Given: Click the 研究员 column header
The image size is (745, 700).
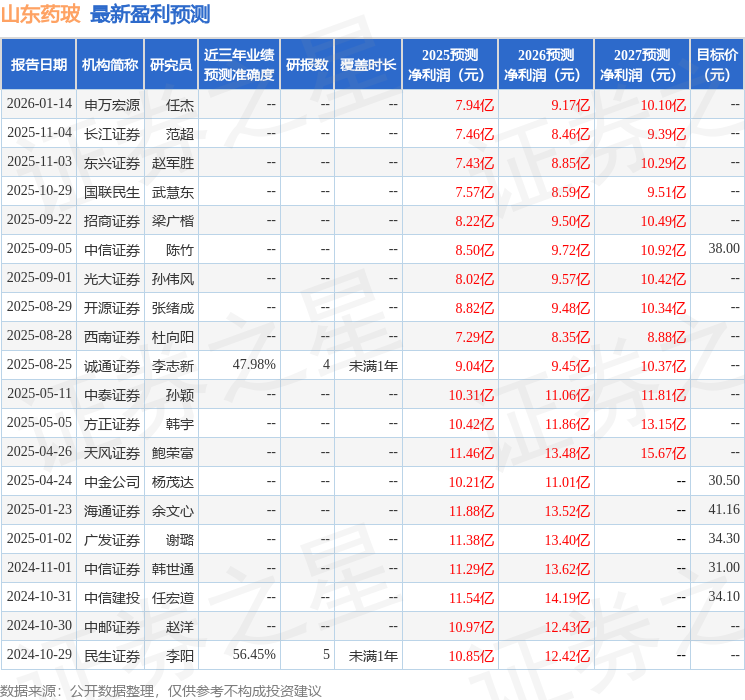Looking at the screenshot, I should 171,65.
